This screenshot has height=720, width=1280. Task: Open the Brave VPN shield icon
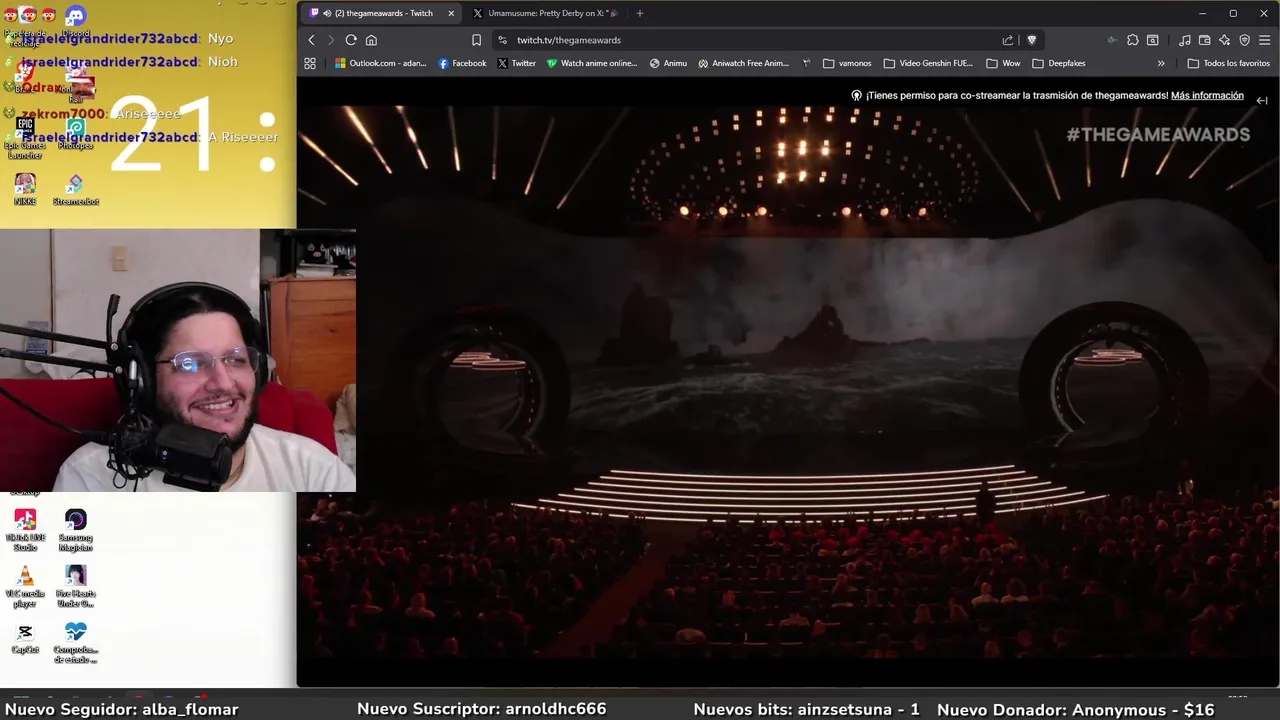click(x=1244, y=40)
